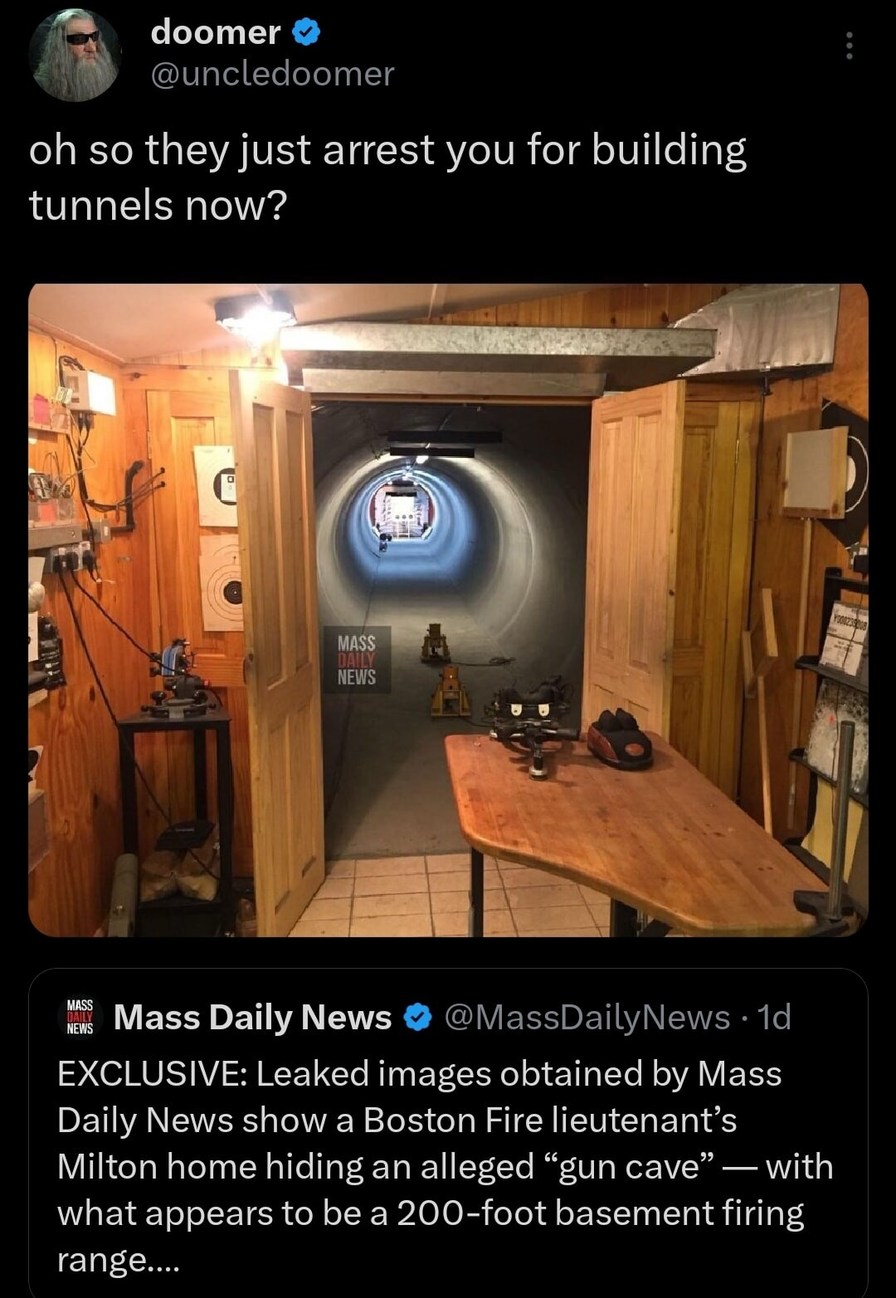Image resolution: width=896 pixels, height=1298 pixels.
Task: Tap the ceiling light in the photo
Action: pyautogui.click(x=254, y=314)
